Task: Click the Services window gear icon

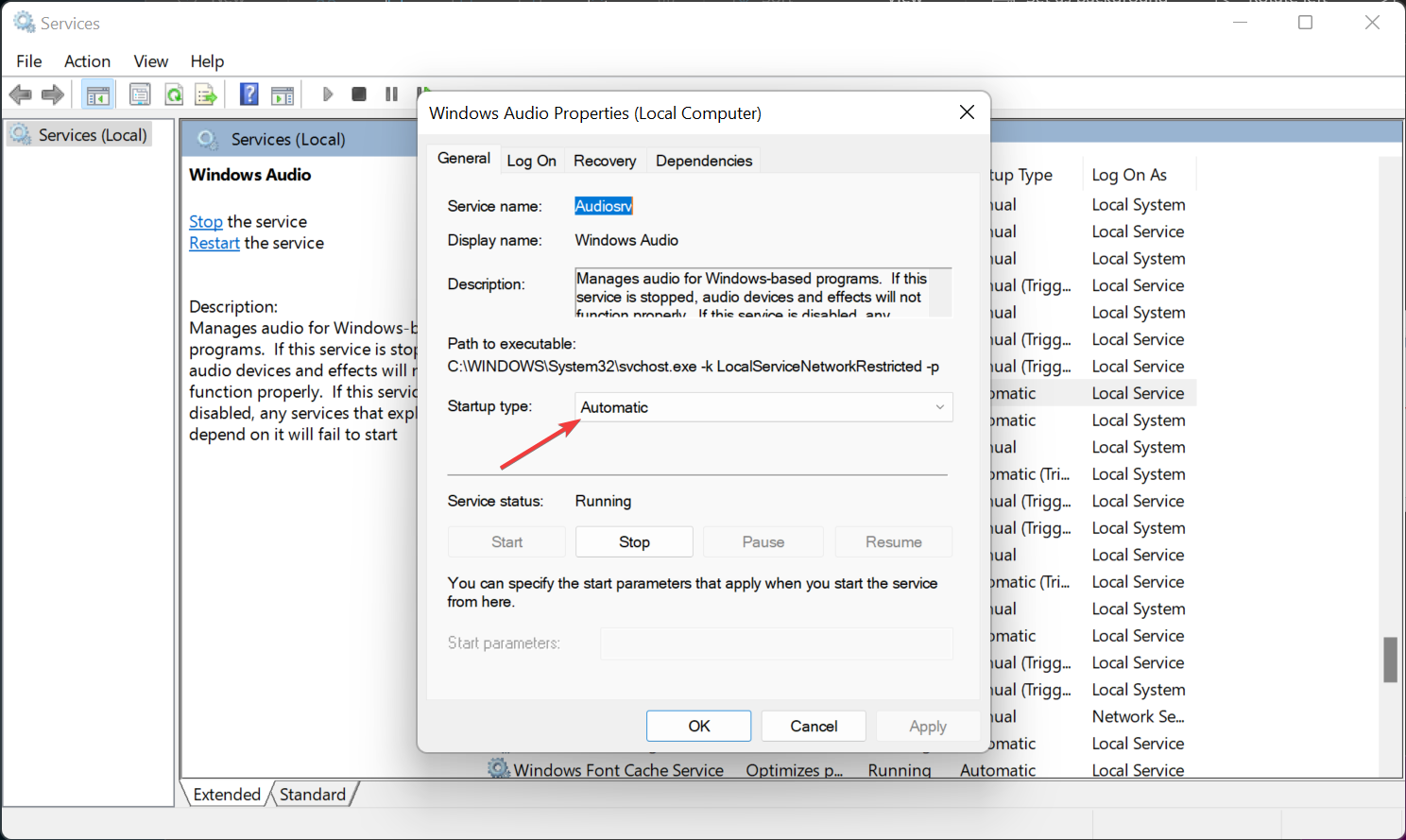Action: coord(25,23)
